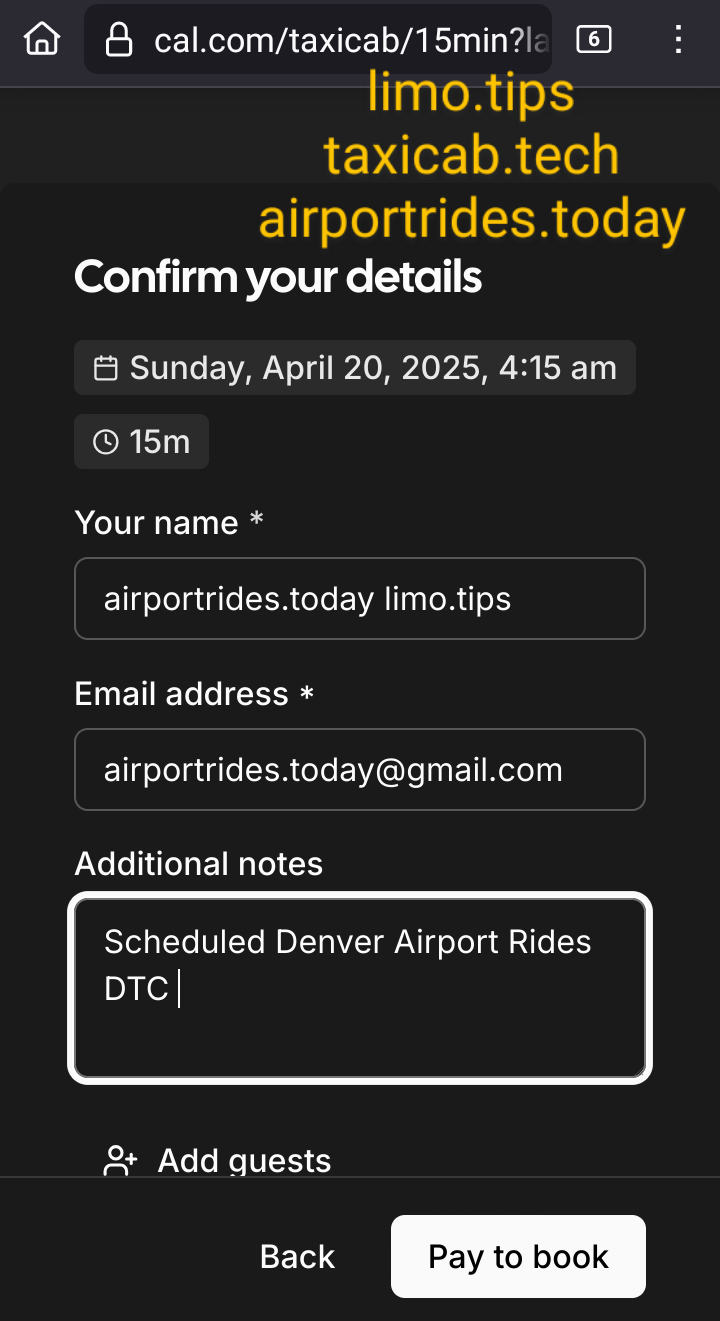720x1321 pixels.
Task: Open the browser three-dot menu
Action: [x=679, y=39]
